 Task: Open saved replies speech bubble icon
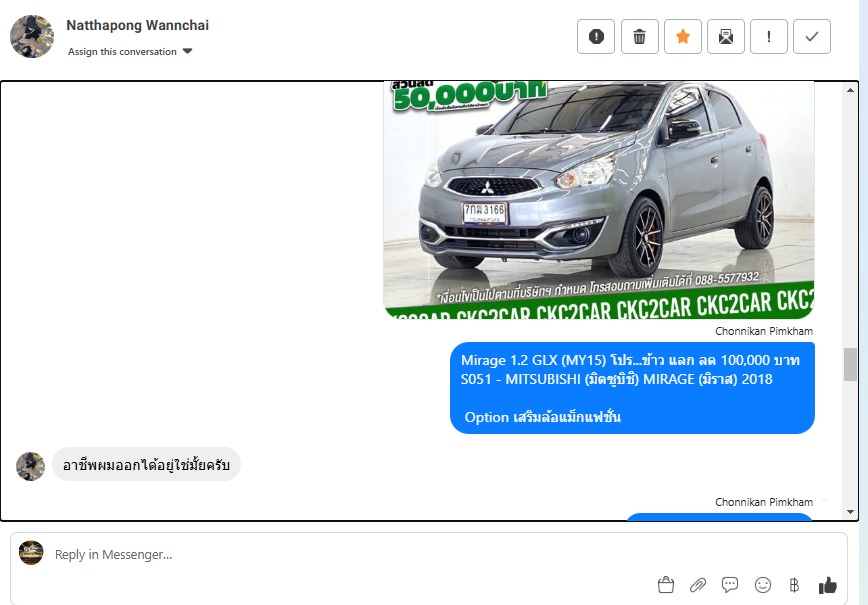730,585
